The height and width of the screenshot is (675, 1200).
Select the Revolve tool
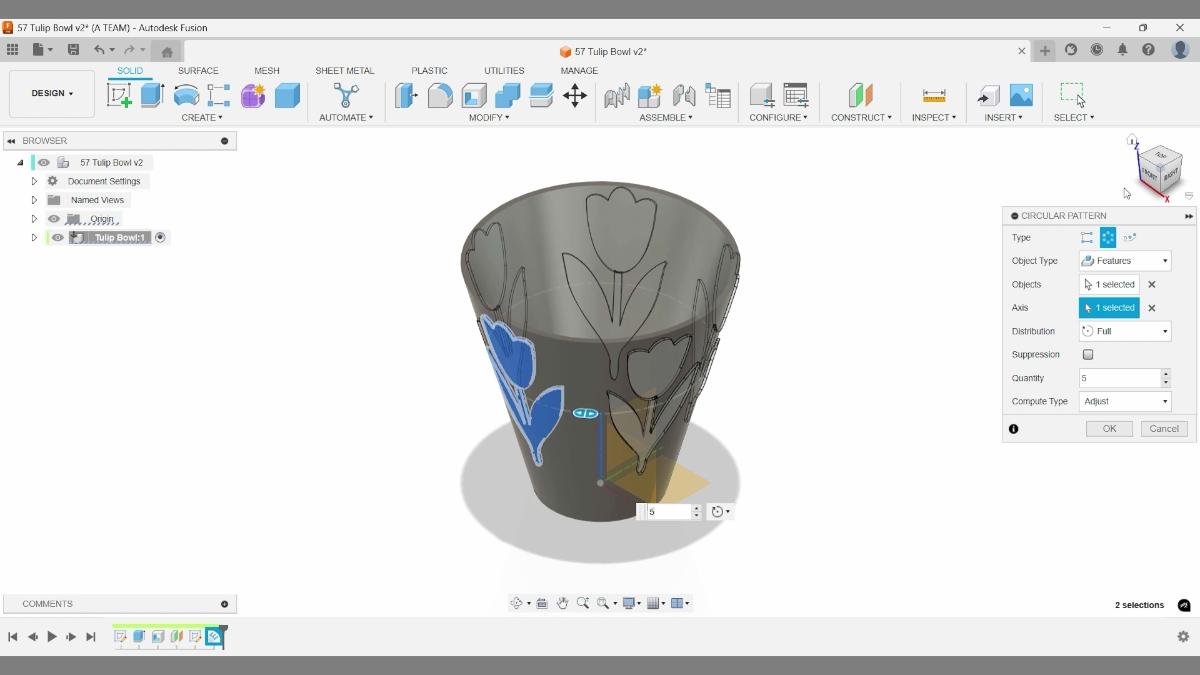click(186, 95)
